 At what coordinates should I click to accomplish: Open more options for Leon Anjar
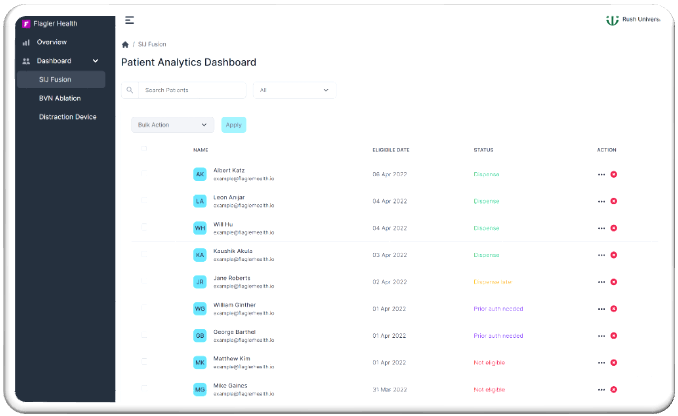[601, 201]
